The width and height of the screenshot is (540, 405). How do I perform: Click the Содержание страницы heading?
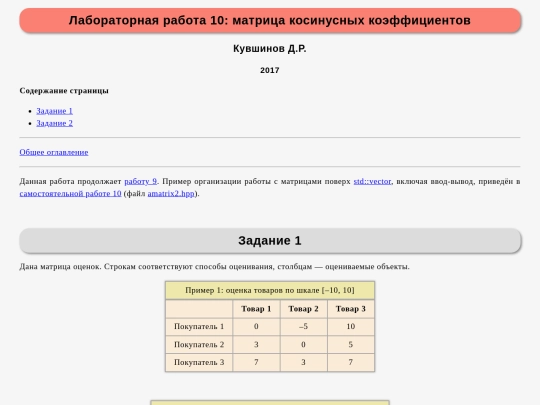click(x=64, y=91)
